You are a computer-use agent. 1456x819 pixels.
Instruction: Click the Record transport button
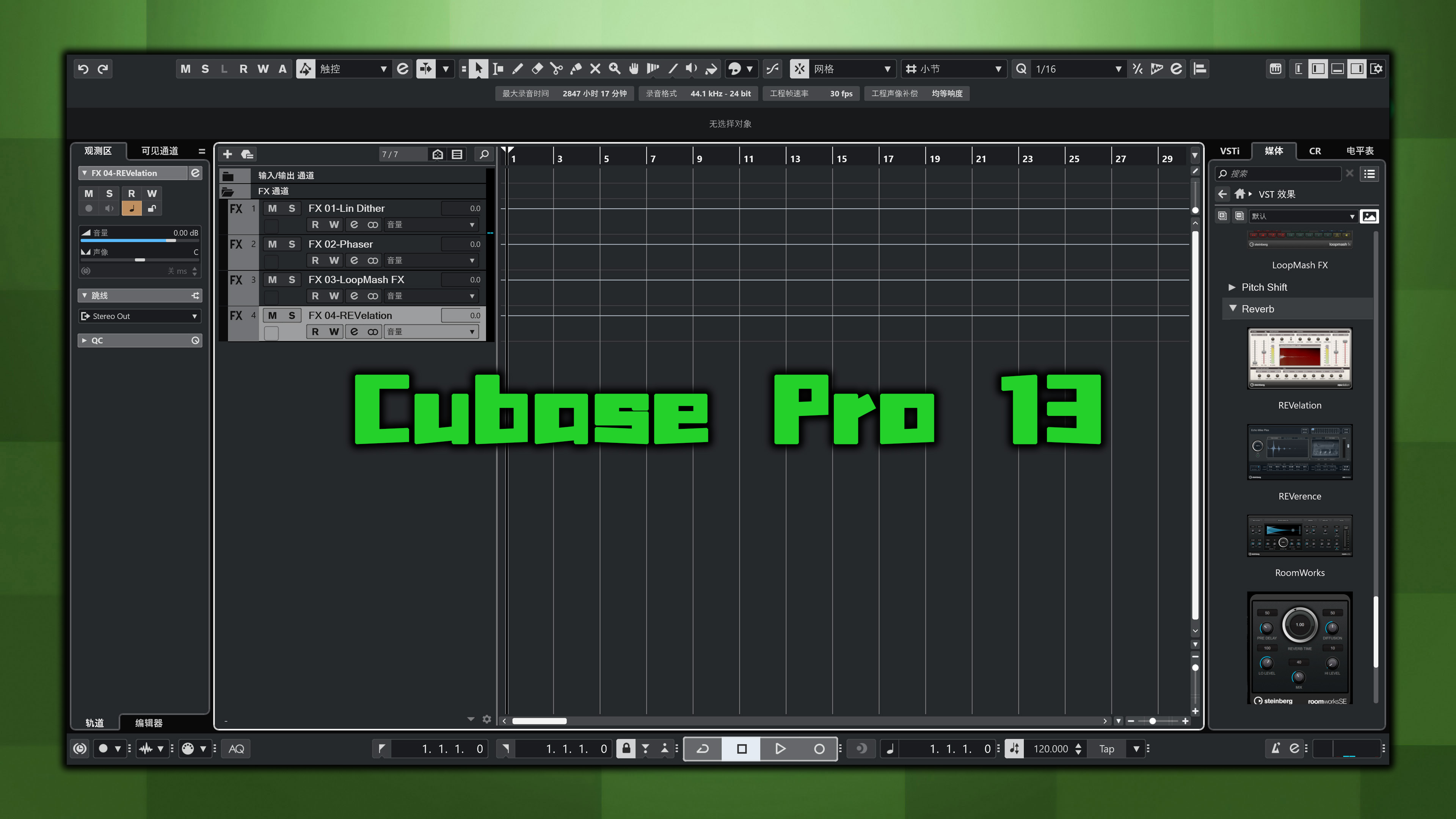(819, 748)
